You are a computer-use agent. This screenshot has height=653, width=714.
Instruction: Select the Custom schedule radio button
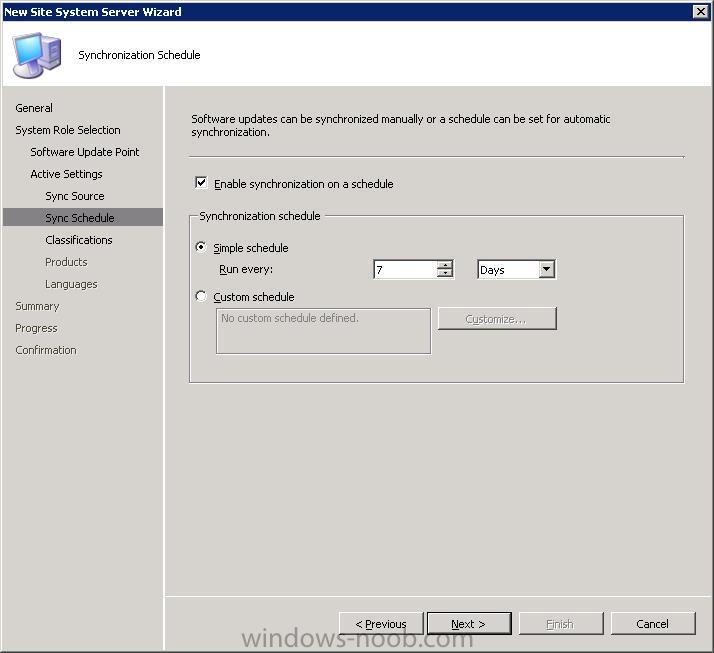pos(201,296)
